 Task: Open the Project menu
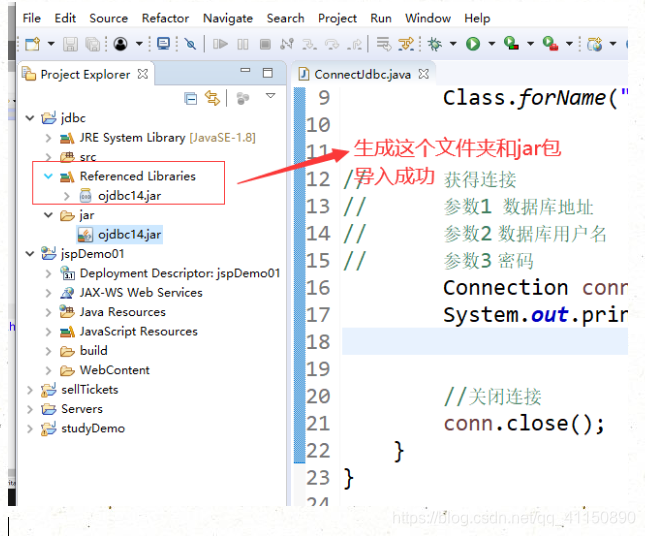tap(337, 18)
